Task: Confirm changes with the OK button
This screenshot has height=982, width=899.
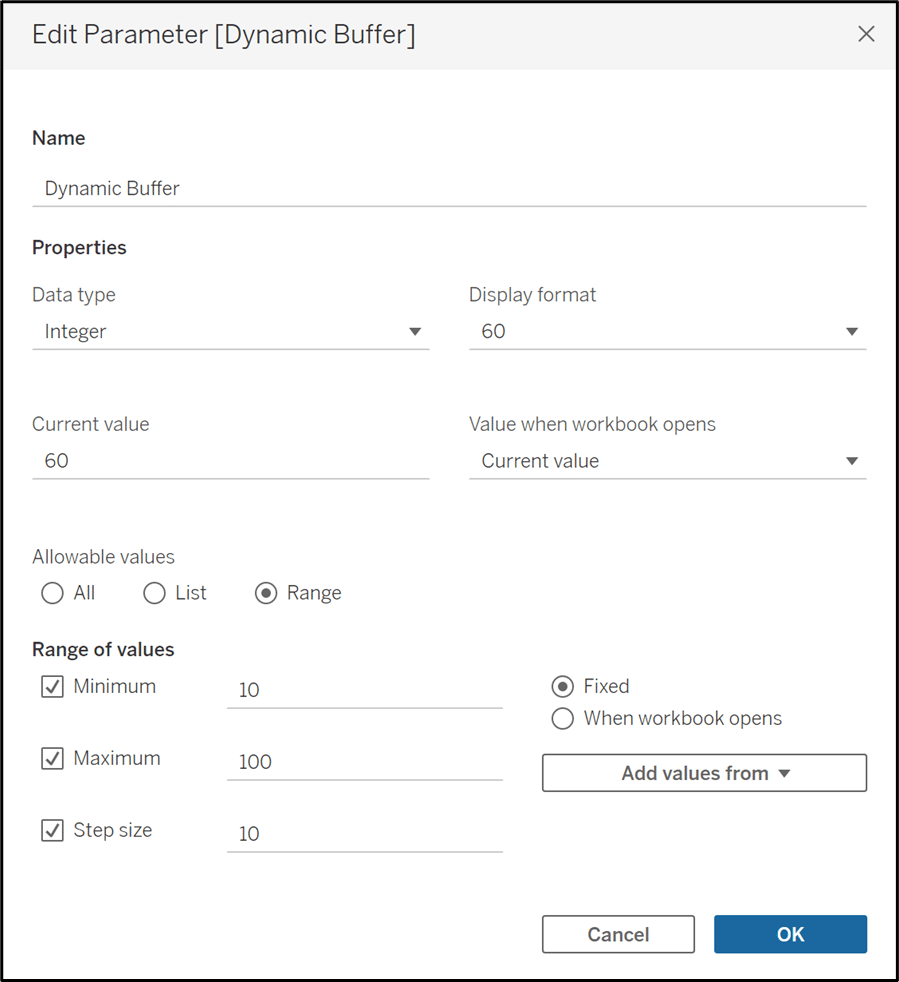Action: coord(791,934)
